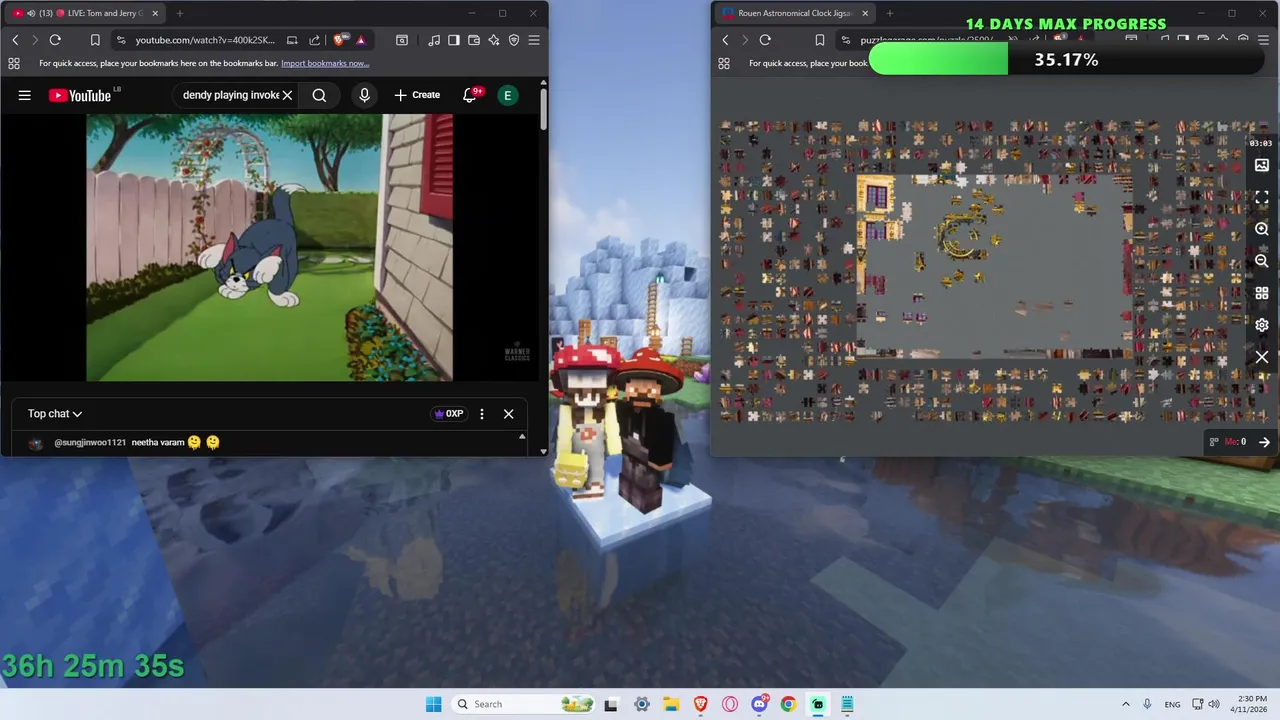Open Brave browser from taskbar
The width and height of the screenshot is (1280, 720).
[700, 704]
